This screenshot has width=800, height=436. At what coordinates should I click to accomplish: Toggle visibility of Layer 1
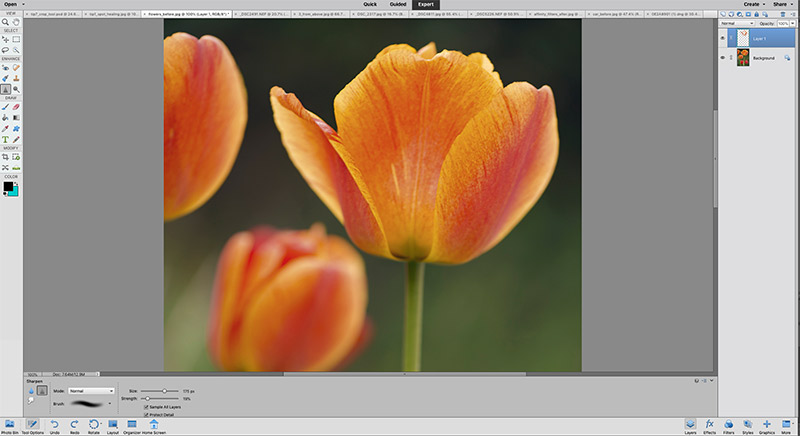click(x=722, y=38)
